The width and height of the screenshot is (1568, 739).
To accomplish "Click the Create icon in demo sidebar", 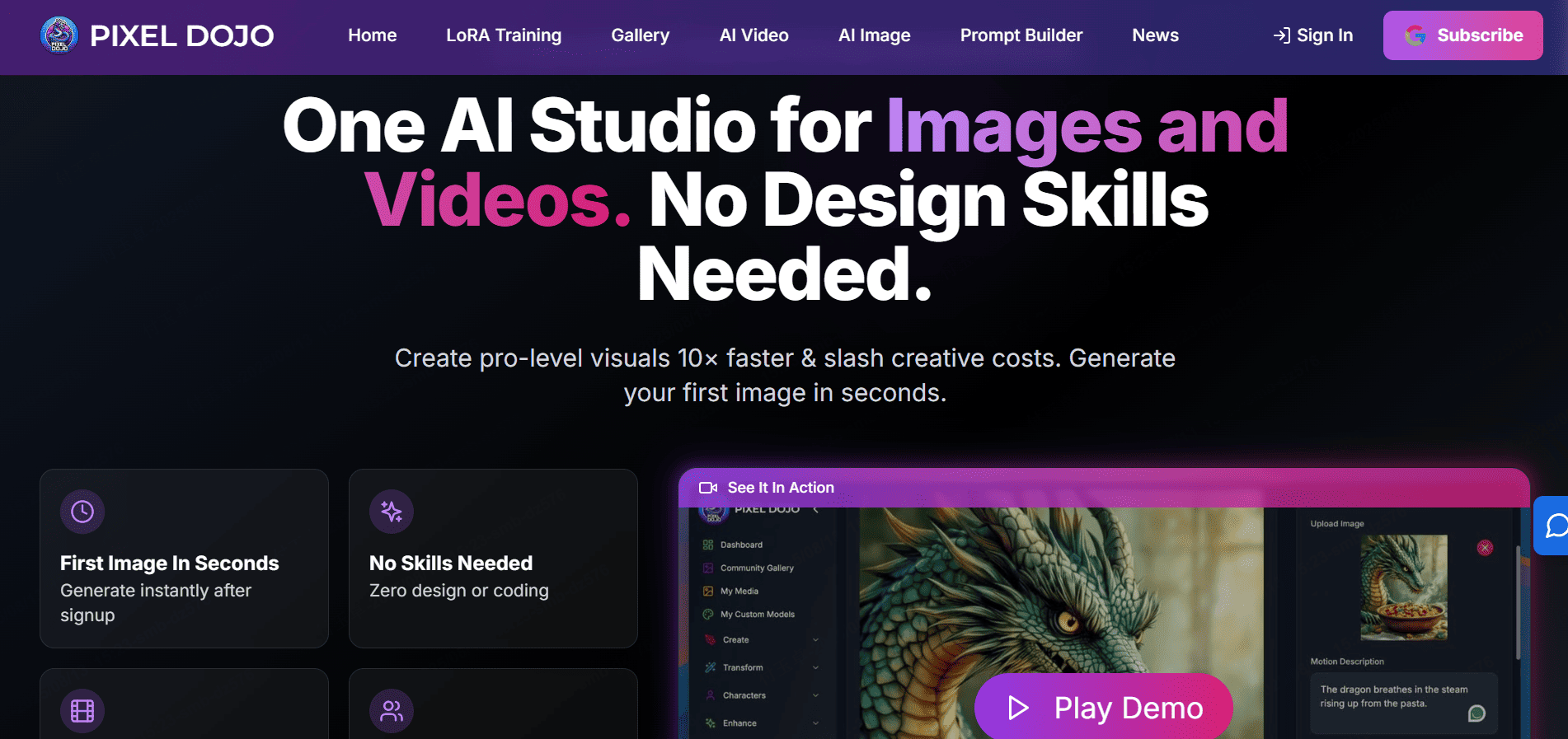I will click(x=710, y=639).
